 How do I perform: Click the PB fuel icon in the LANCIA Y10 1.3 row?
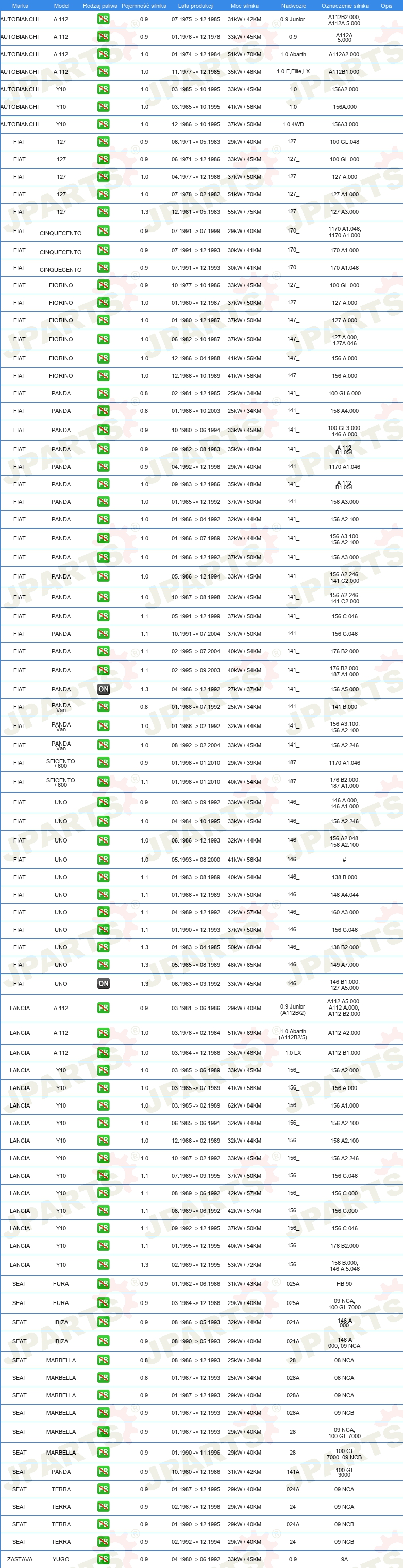coord(104,1265)
